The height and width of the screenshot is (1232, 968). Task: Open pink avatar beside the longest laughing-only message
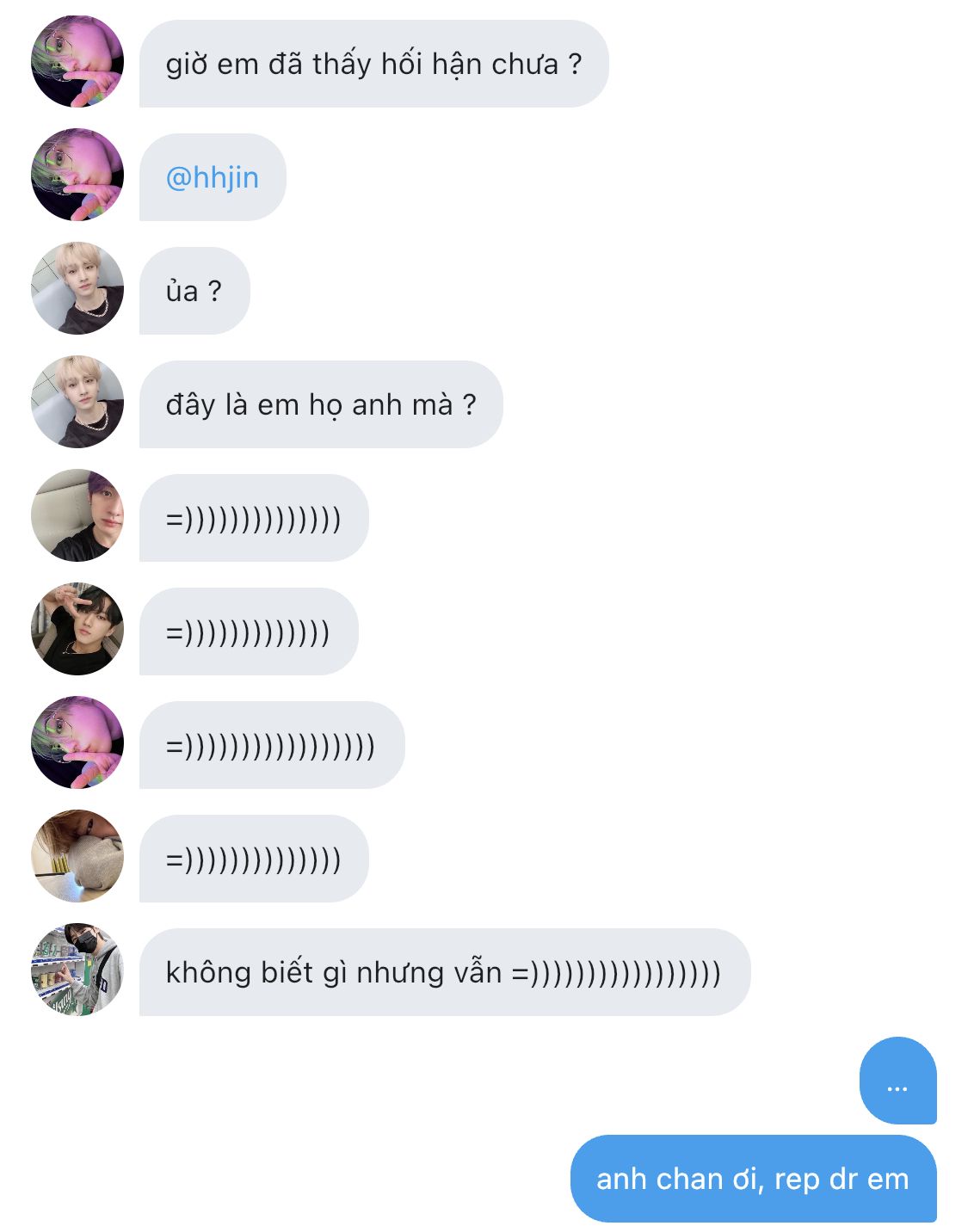click(77, 742)
